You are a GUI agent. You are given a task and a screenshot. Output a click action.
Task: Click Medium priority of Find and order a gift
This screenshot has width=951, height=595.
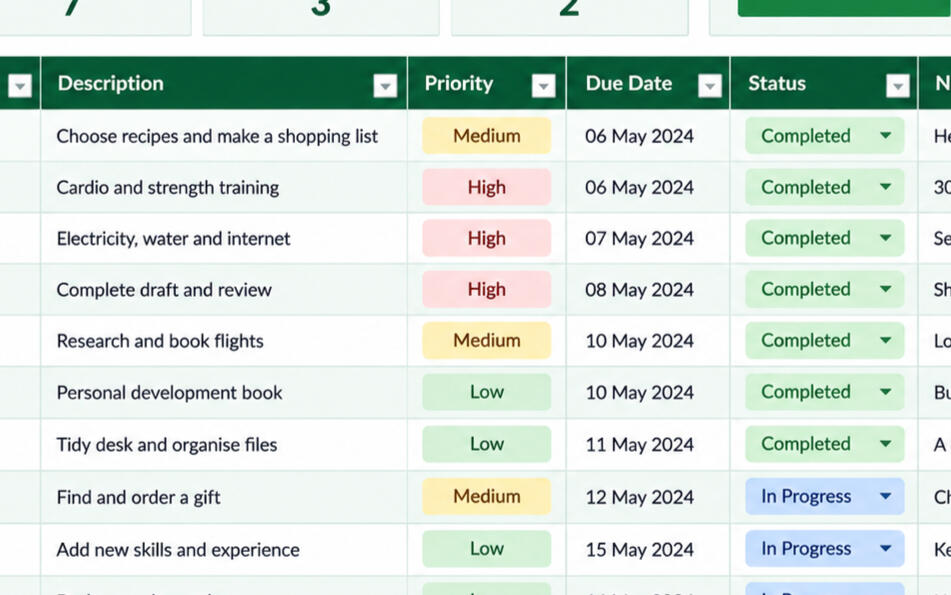pyautogui.click(x=486, y=496)
